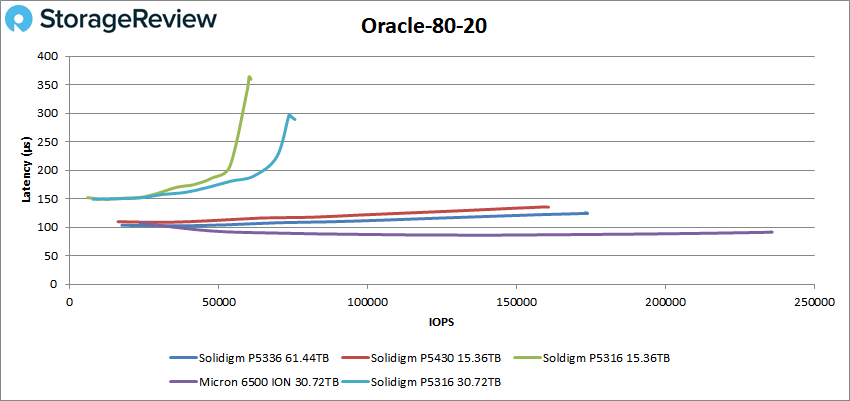Click the 200000 label on IOPS axis
This screenshot has width=850, height=401.
tap(665, 302)
